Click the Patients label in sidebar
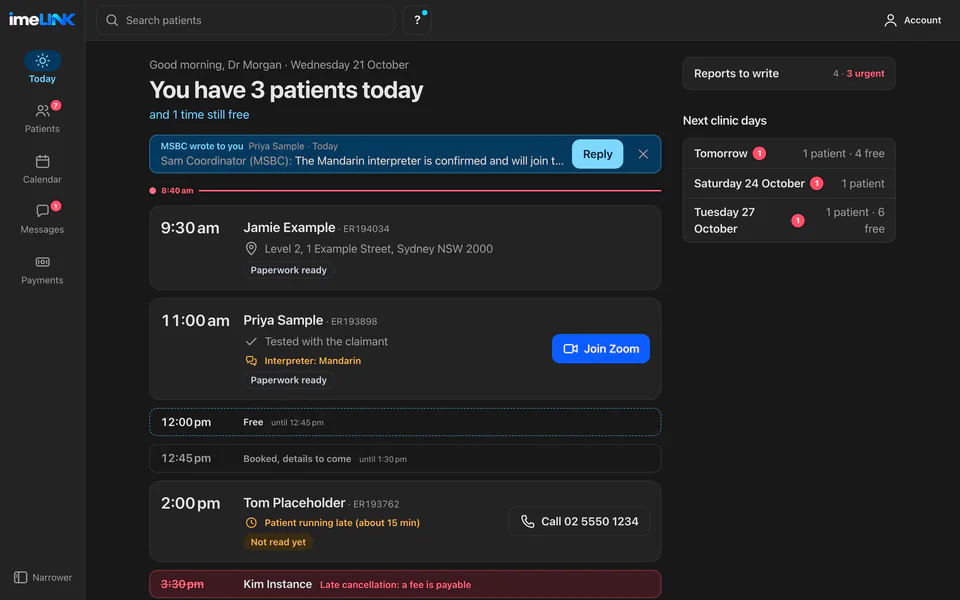 point(42,129)
